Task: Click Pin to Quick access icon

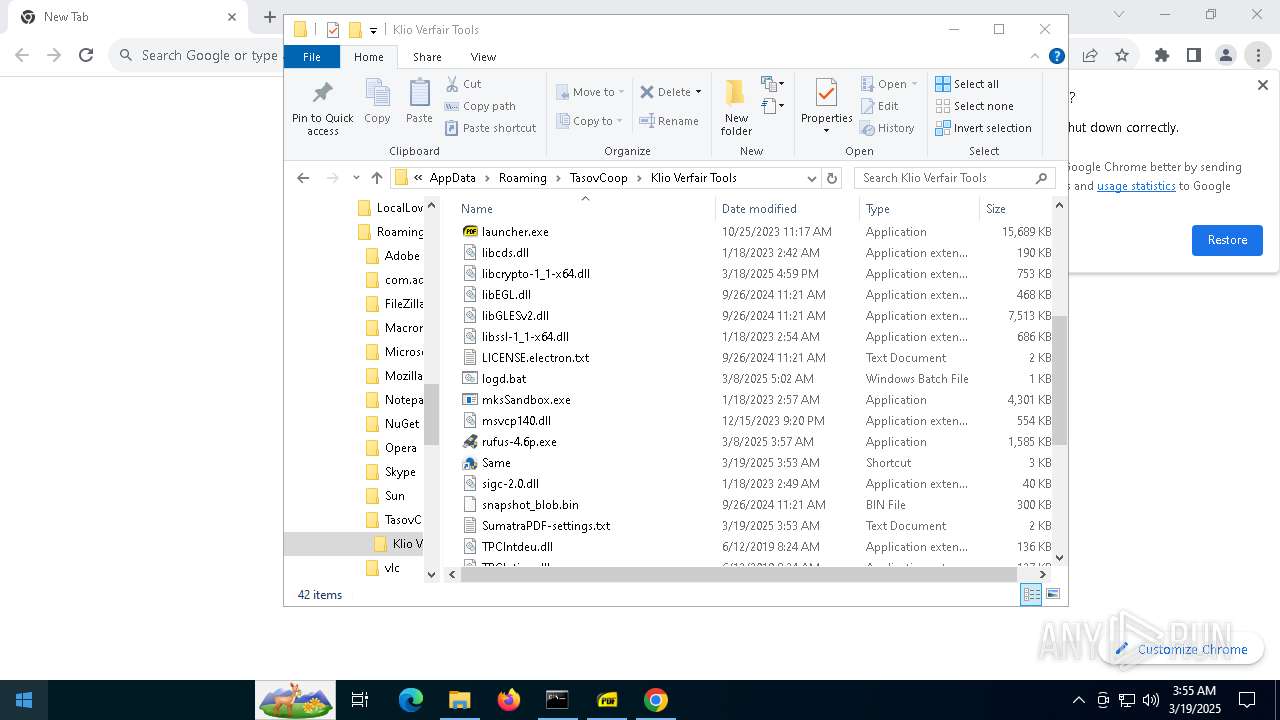Action: (322, 107)
